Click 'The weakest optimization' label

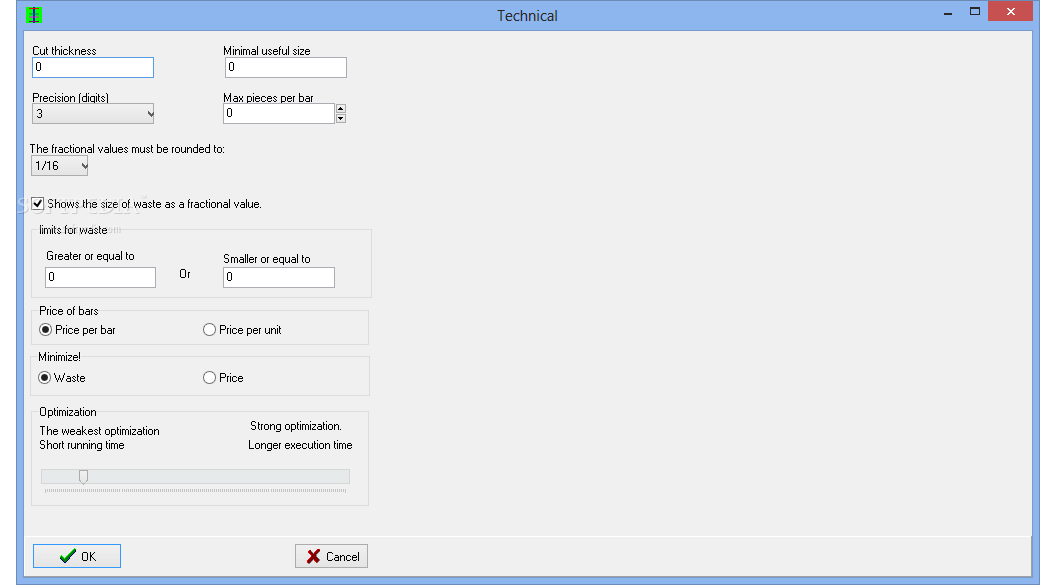99,431
